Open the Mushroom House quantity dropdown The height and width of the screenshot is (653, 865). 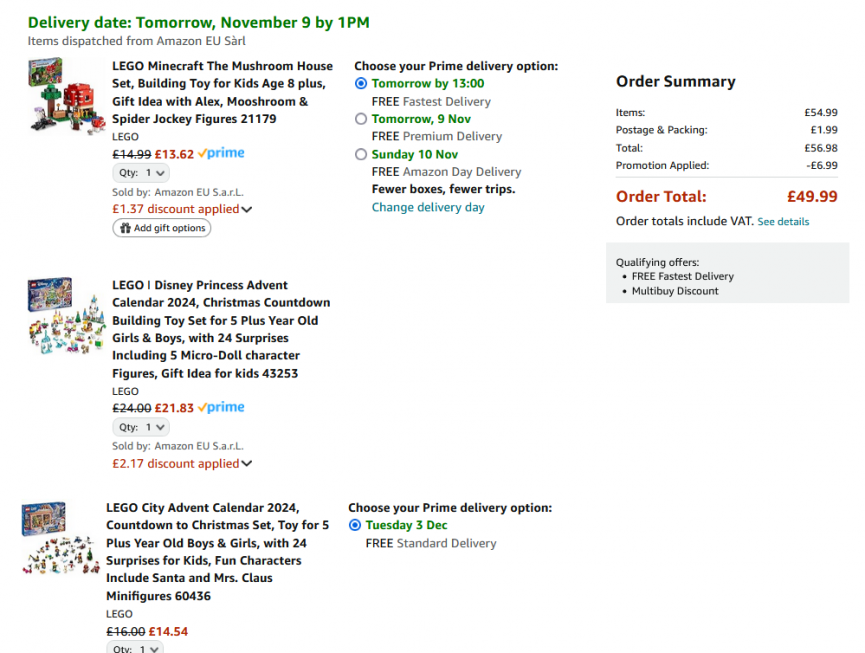[x=141, y=173]
